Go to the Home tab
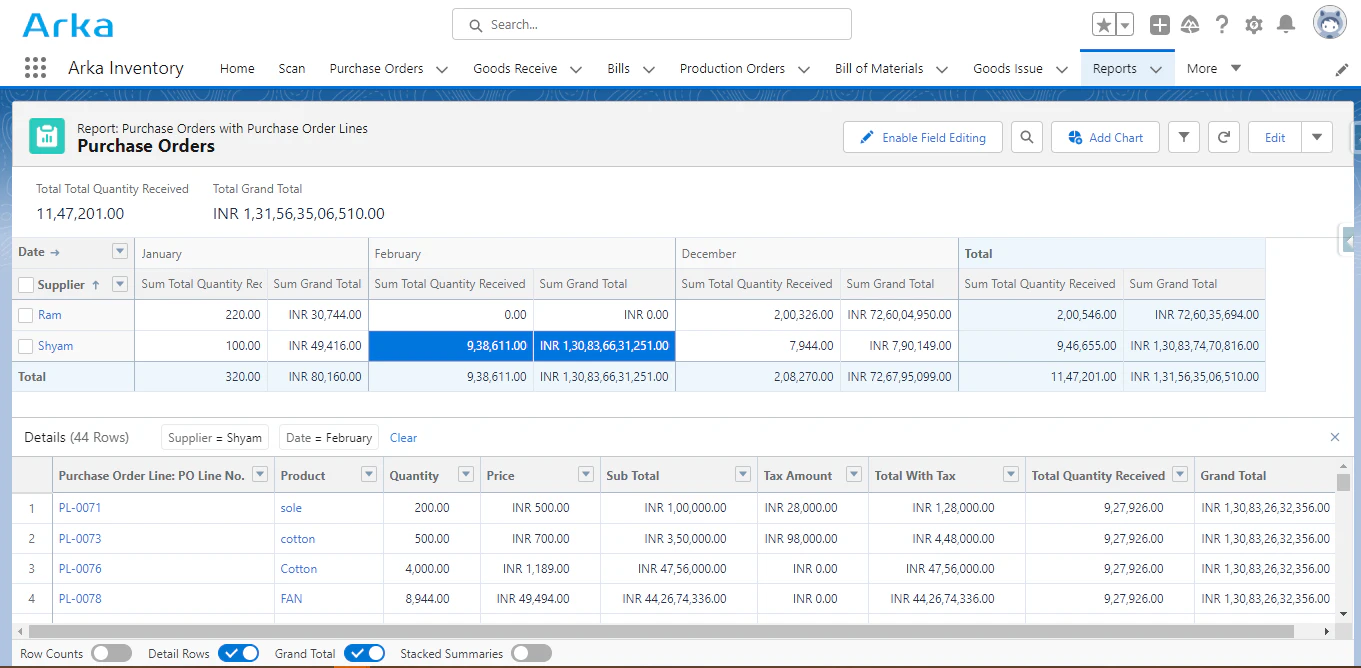1361x668 pixels. [237, 68]
